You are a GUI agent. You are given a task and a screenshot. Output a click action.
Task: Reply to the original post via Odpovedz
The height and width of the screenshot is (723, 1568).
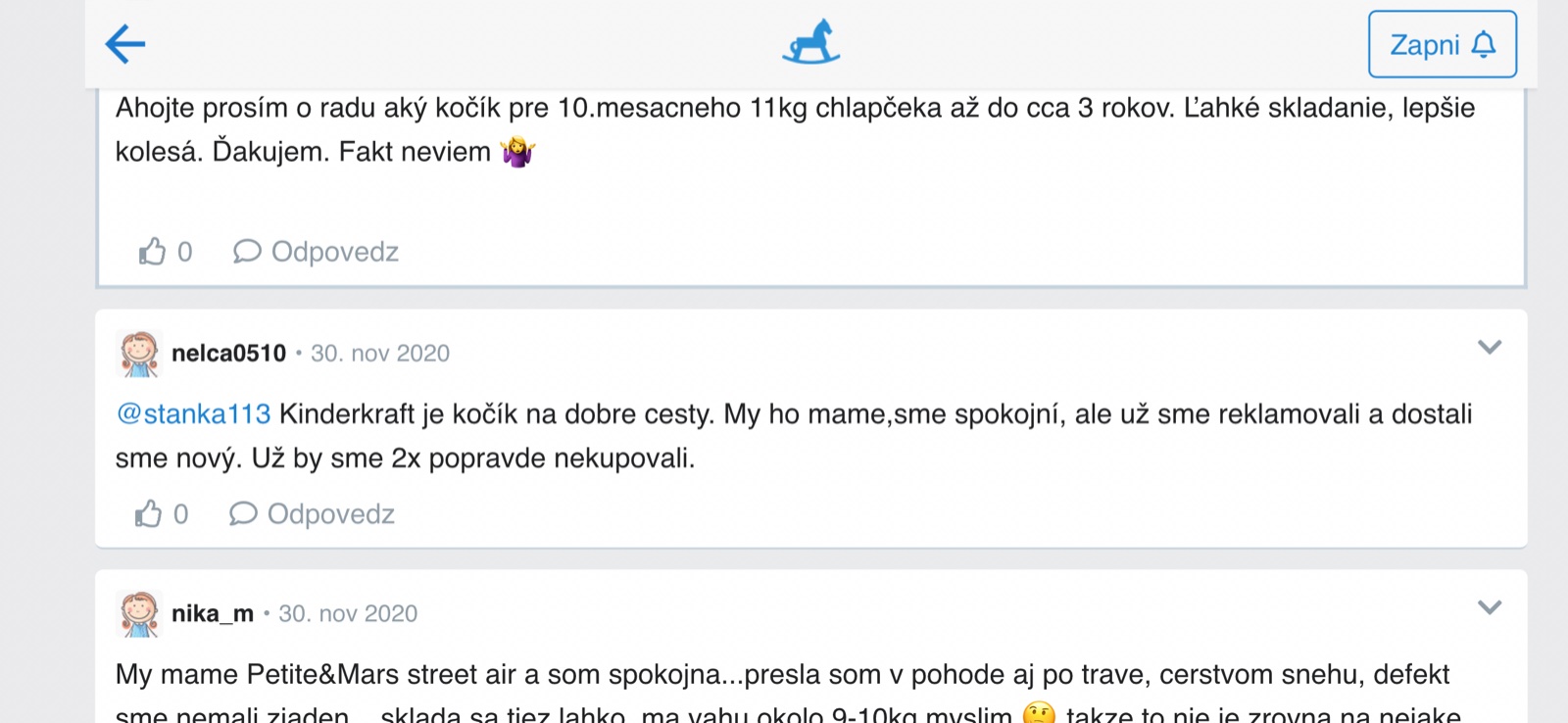[x=334, y=252]
